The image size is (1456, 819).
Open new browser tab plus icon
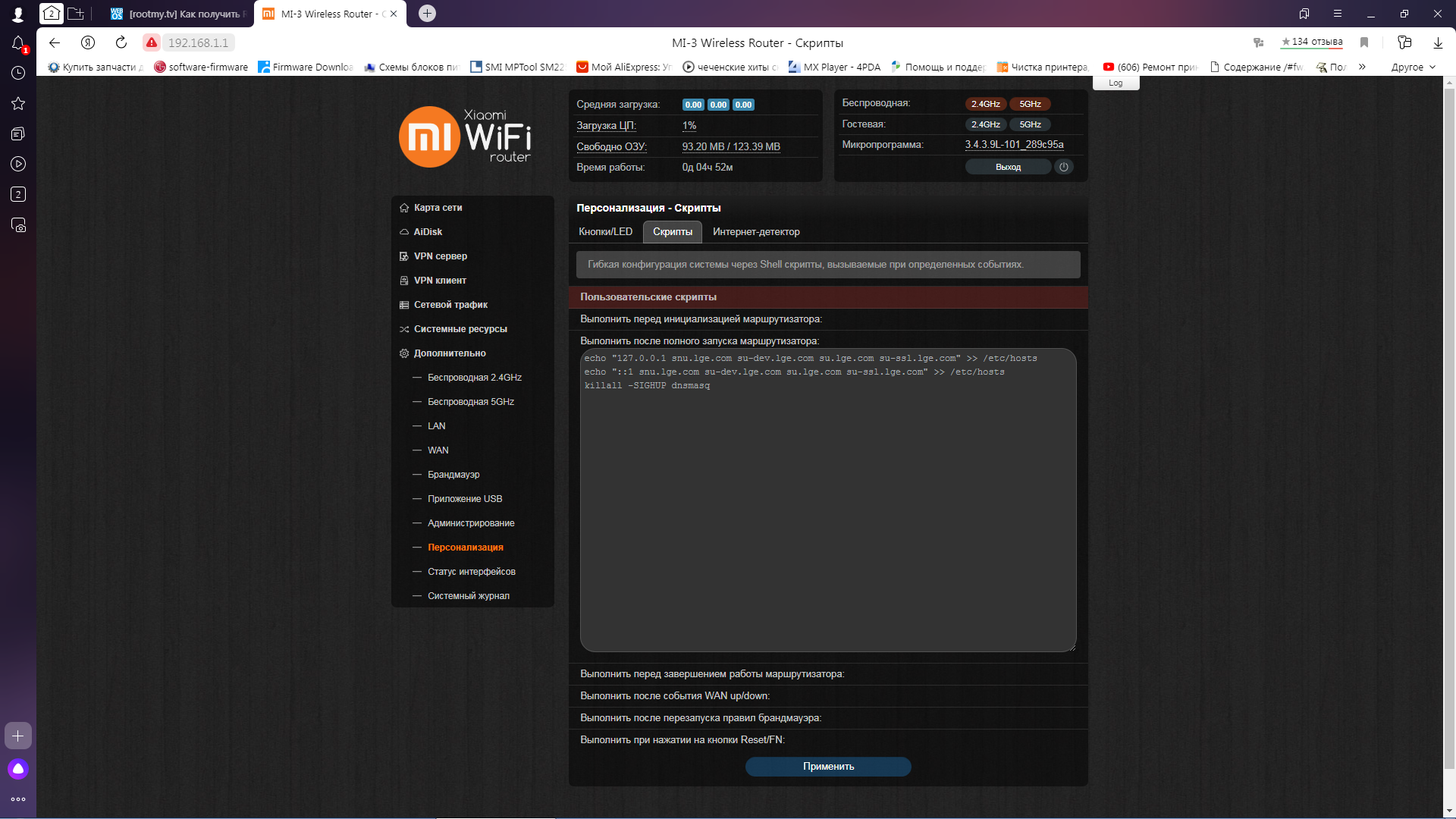(427, 14)
